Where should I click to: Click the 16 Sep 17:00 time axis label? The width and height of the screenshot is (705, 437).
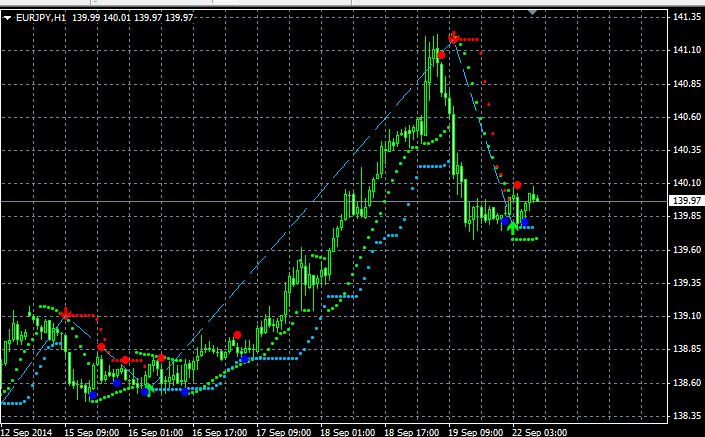219,432
